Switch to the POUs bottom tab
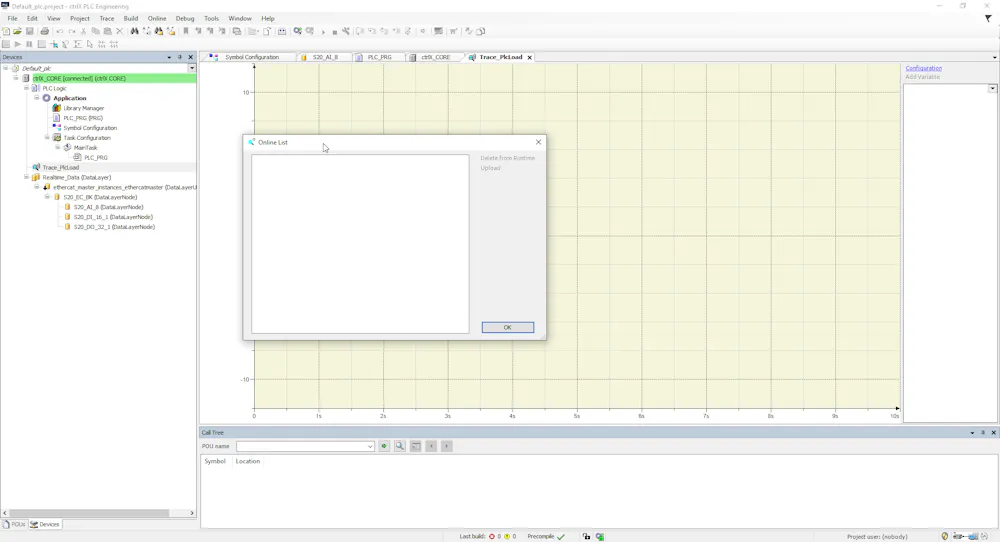 coord(14,524)
